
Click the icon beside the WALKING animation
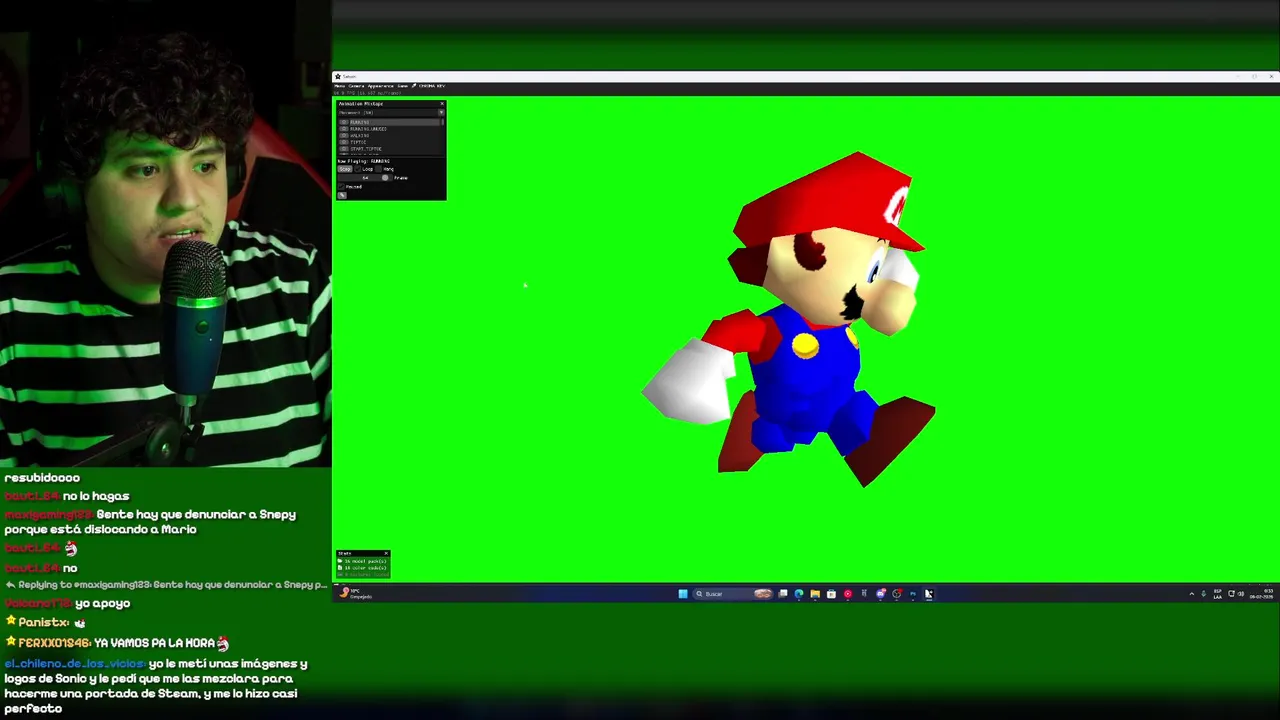(344, 136)
